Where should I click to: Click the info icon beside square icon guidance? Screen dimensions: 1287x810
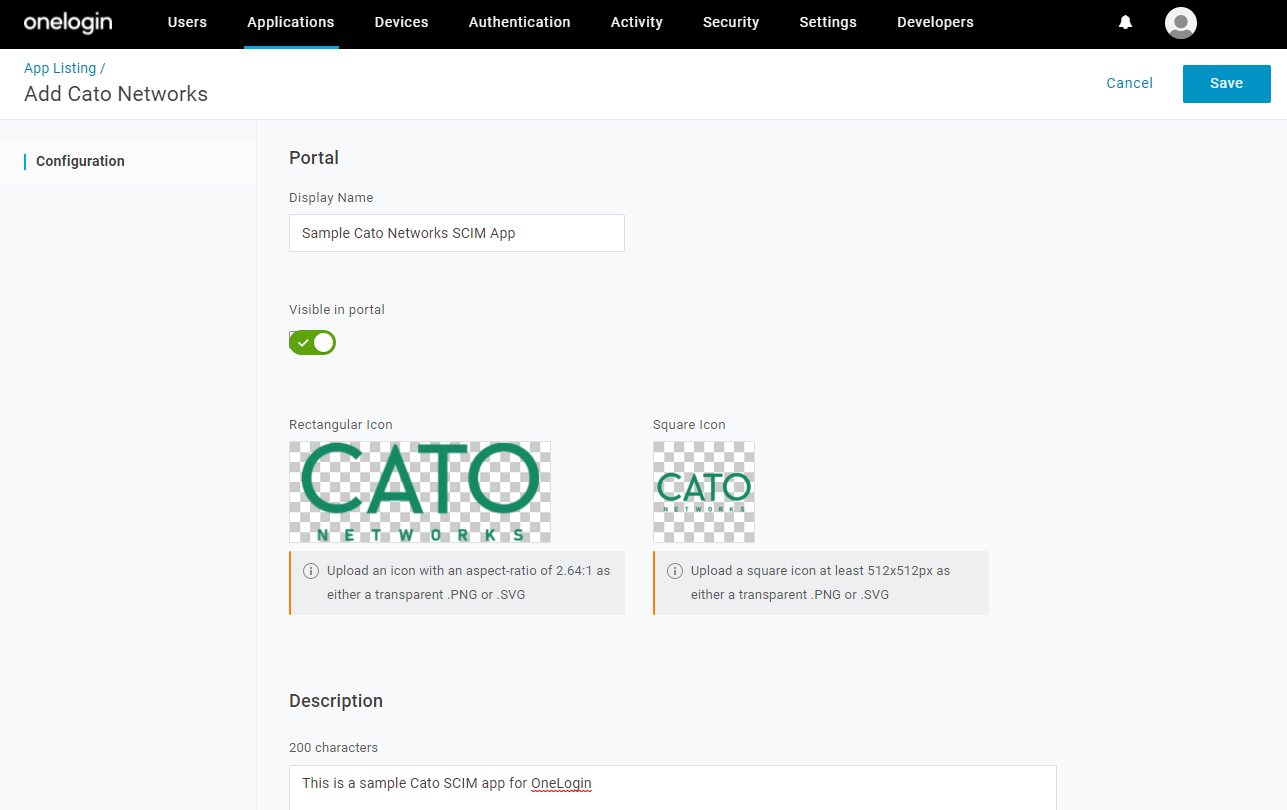click(675, 570)
